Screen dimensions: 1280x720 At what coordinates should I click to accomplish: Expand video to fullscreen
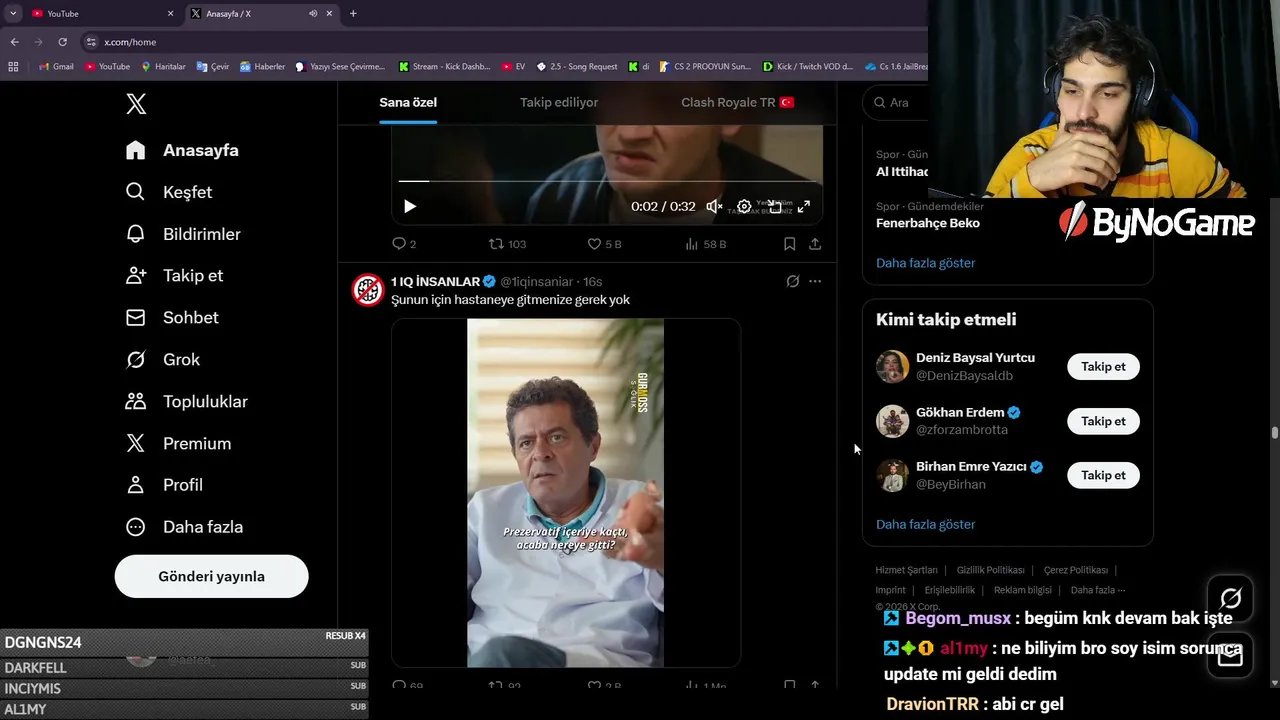803,206
